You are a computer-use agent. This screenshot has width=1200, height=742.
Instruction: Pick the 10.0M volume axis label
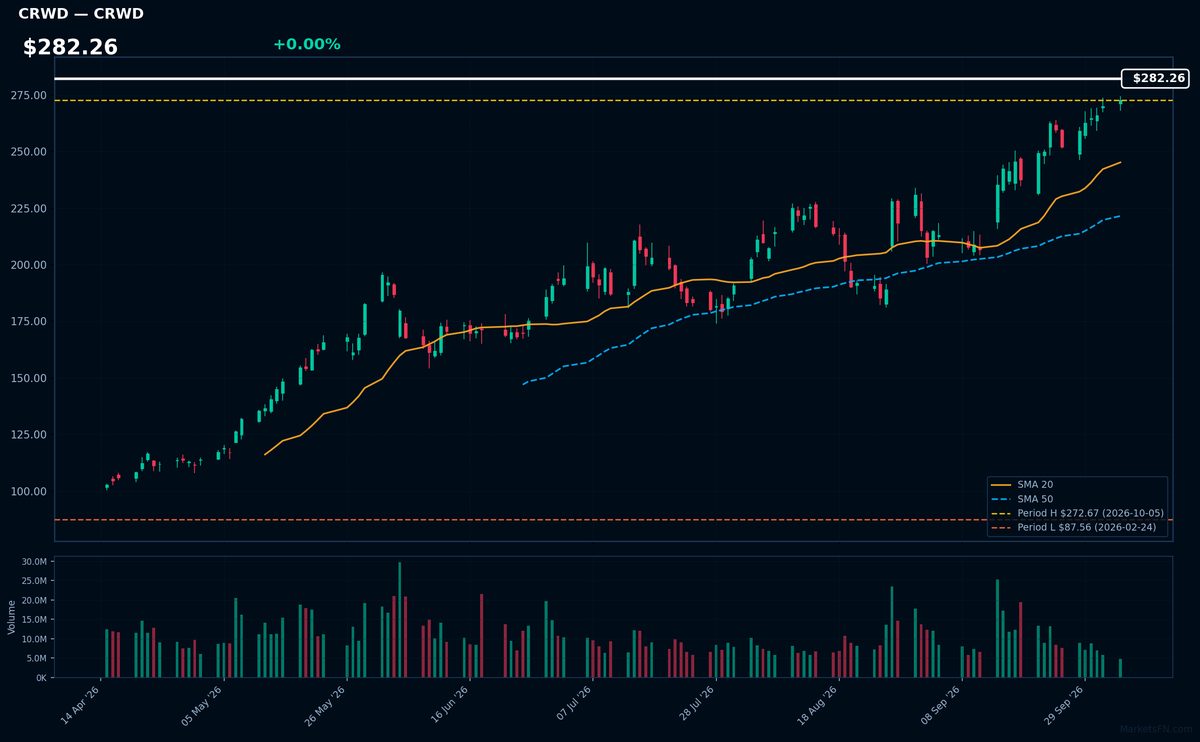33,639
